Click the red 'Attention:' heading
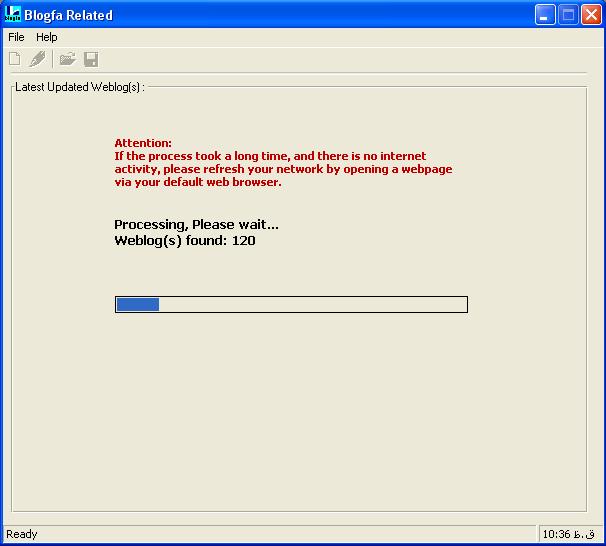 coord(143,143)
